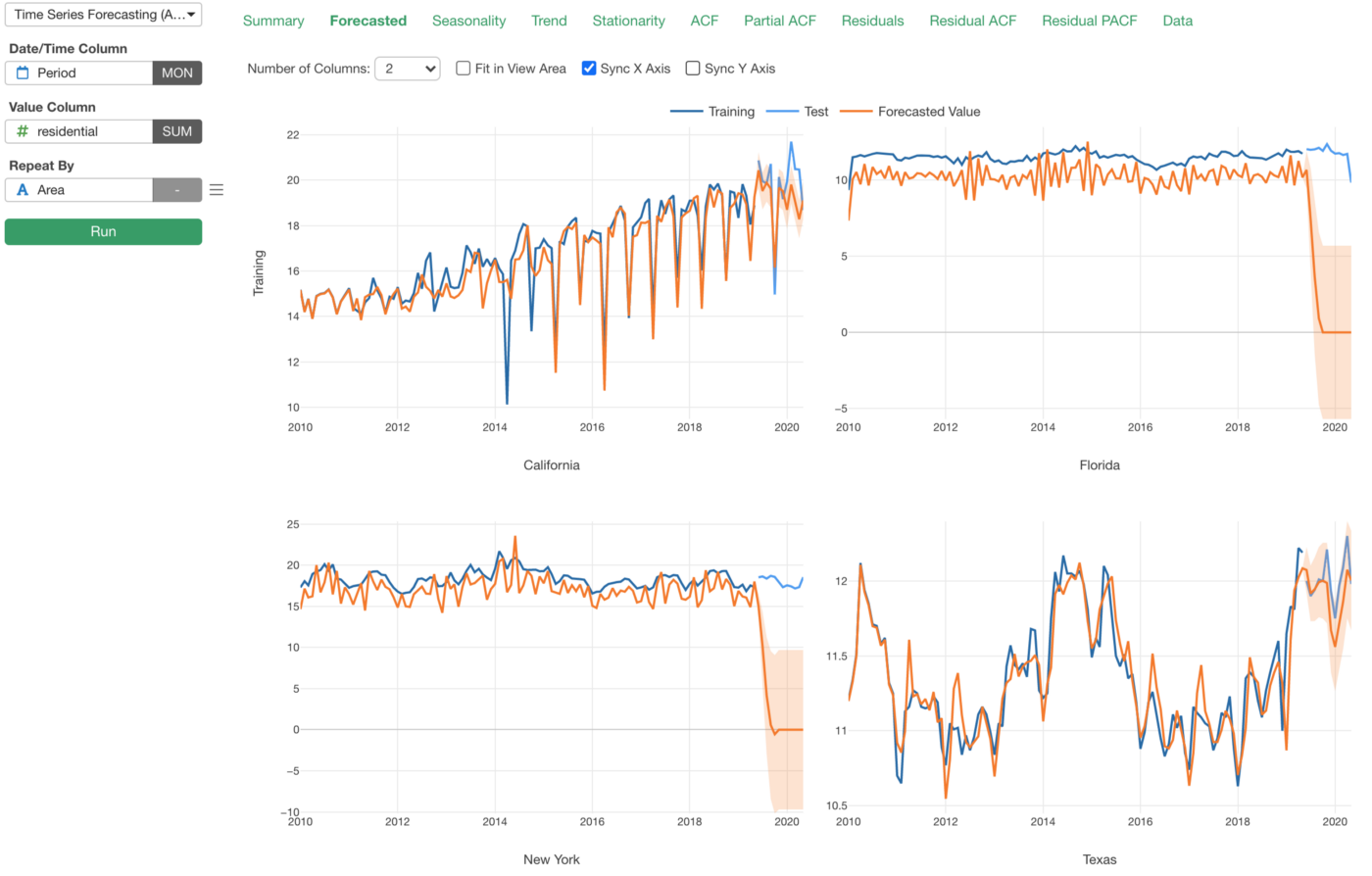Screen dimensions: 1372x876
Task: Enable the Sync Y Axis checkbox
Action: 693,69
